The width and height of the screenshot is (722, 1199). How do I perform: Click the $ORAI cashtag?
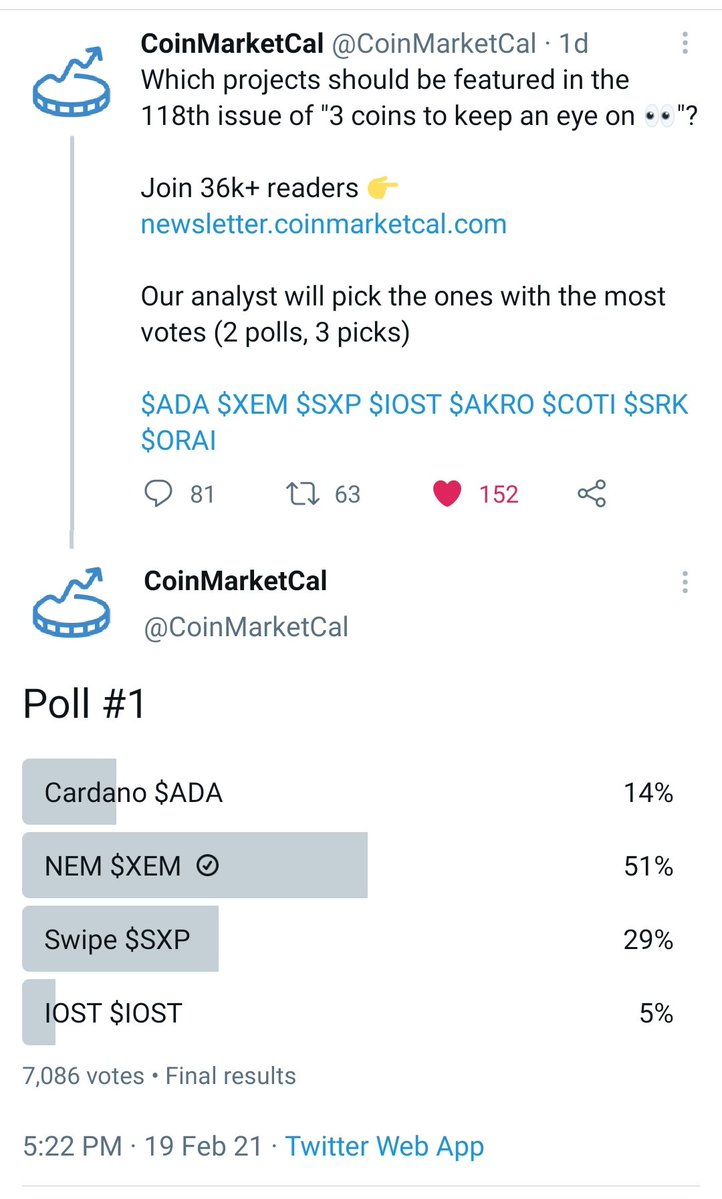(178, 440)
